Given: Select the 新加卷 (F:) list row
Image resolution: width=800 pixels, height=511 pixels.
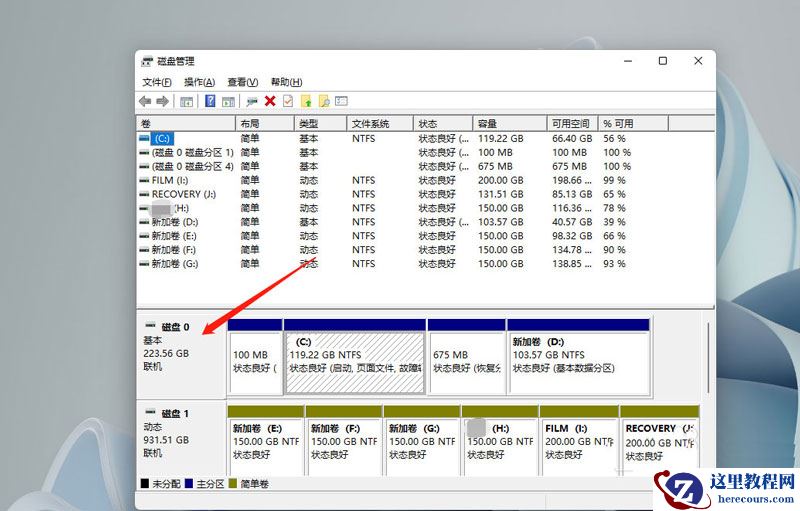Looking at the screenshot, I should coord(424,249).
